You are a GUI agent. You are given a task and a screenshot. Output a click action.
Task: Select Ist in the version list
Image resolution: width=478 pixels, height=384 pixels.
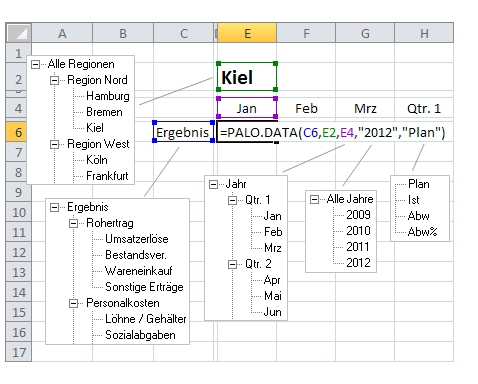tap(414, 200)
